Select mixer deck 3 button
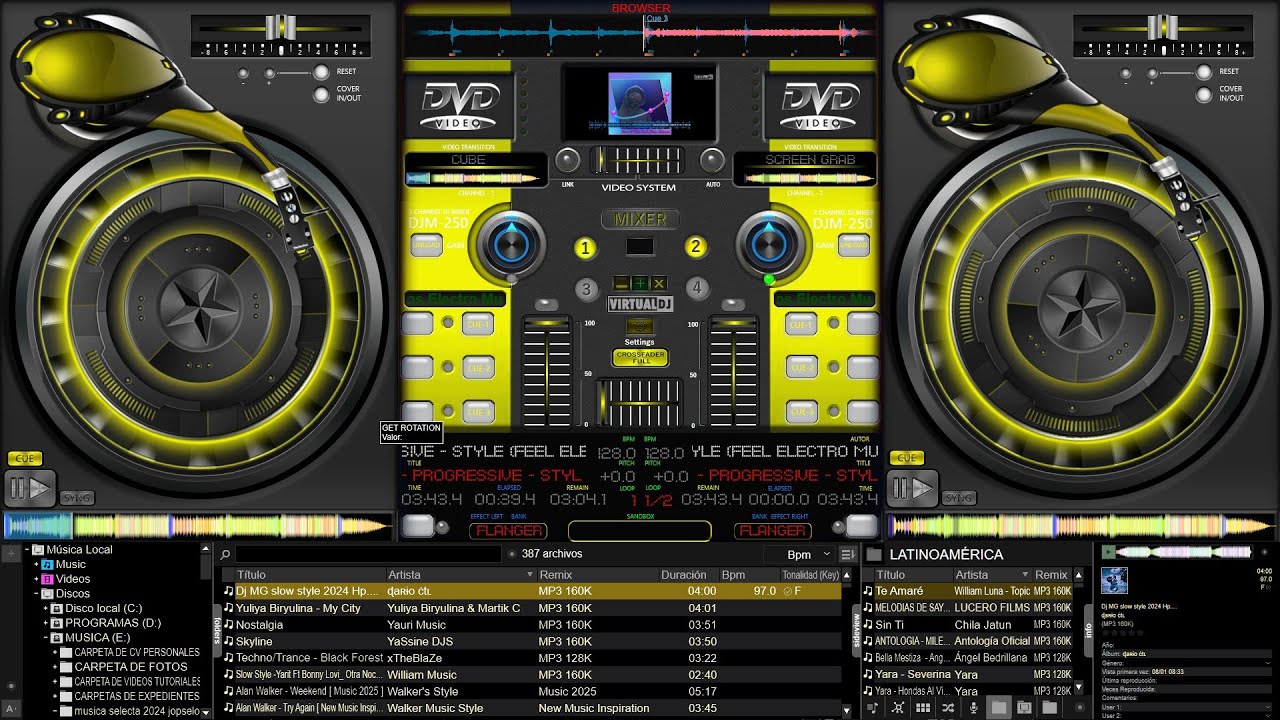Image resolution: width=1280 pixels, height=720 pixels. coord(586,290)
